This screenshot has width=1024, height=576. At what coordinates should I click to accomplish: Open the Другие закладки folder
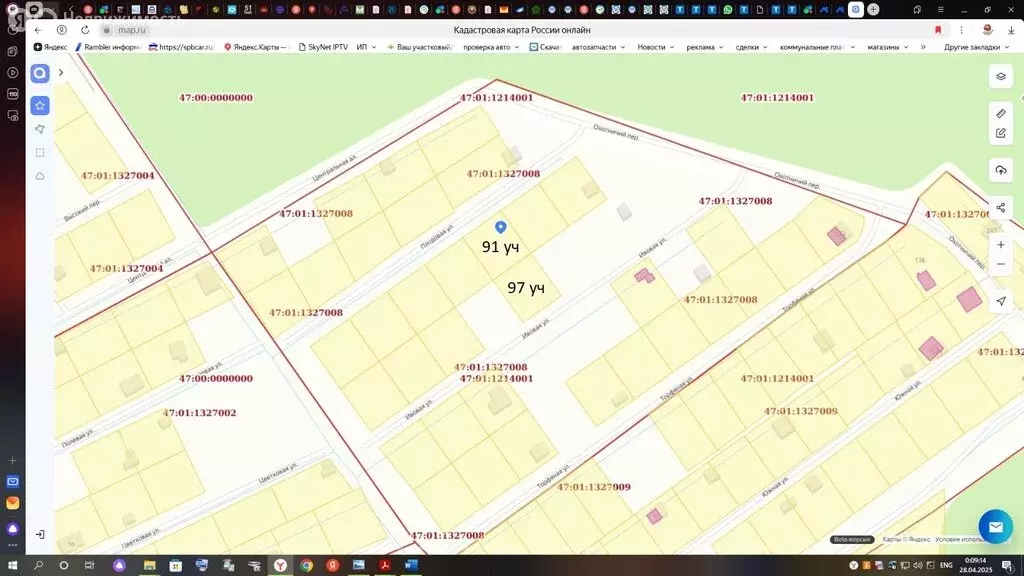click(976, 47)
